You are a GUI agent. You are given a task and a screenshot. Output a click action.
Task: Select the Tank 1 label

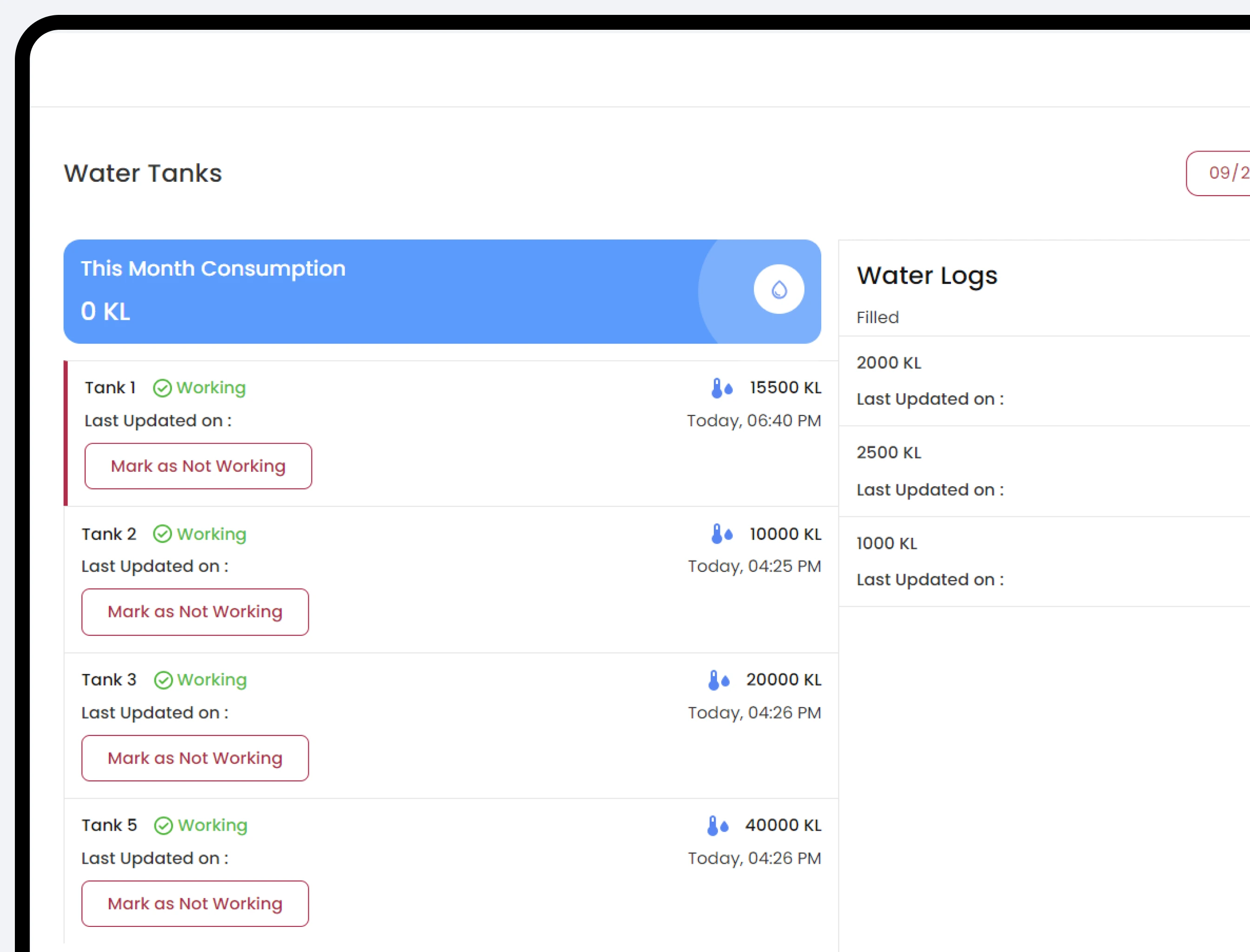[110, 388]
